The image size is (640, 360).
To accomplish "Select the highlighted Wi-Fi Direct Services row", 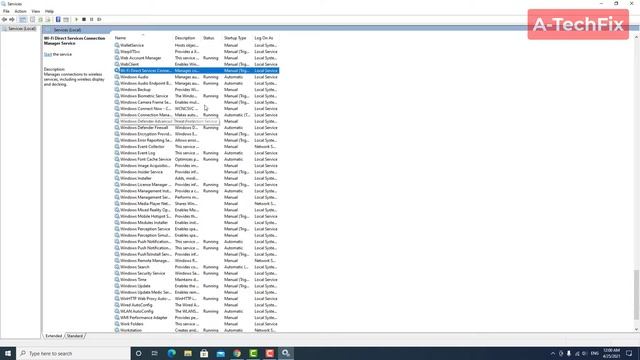I will click(197, 71).
